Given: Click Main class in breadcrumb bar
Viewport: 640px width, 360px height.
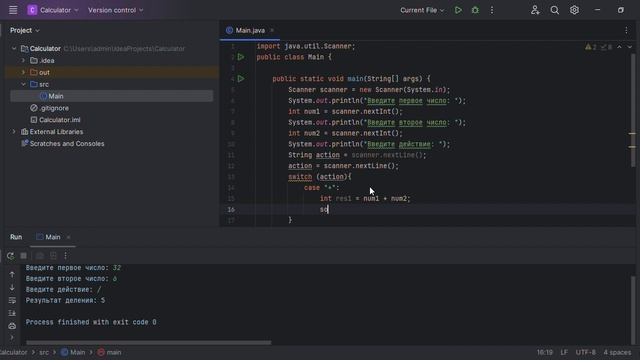Looking at the screenshot, I should 73,352.
